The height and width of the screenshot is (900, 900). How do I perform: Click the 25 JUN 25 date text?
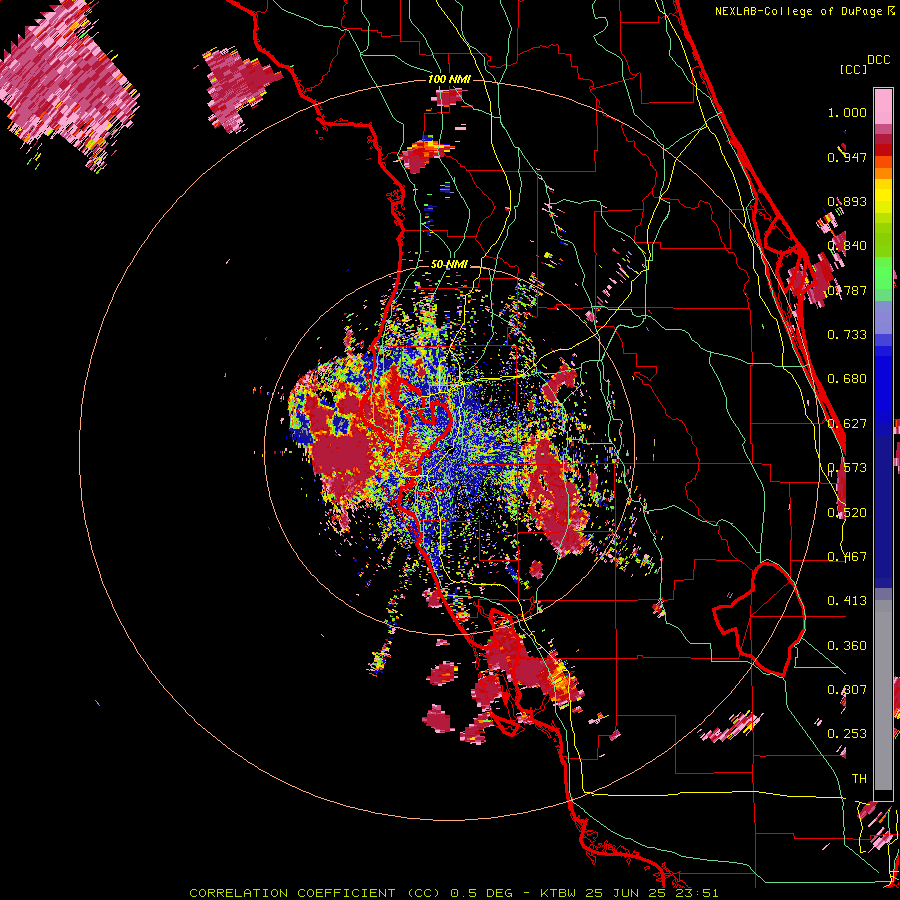(x=625, y=893)
